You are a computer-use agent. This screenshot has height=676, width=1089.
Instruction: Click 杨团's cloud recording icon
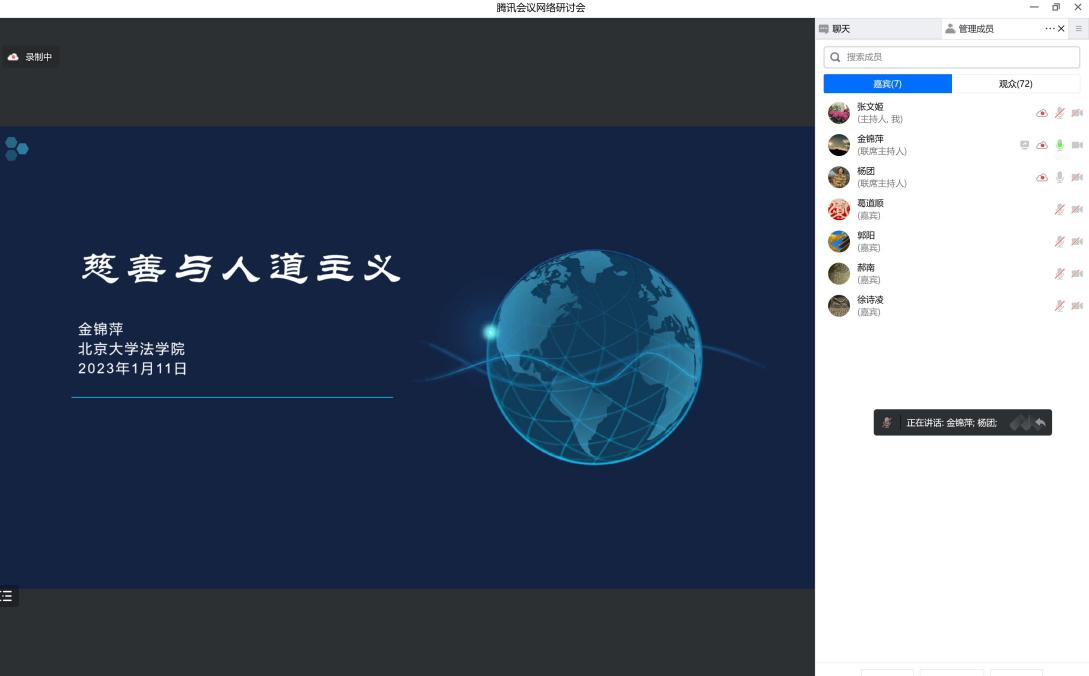coord(1041,177)
